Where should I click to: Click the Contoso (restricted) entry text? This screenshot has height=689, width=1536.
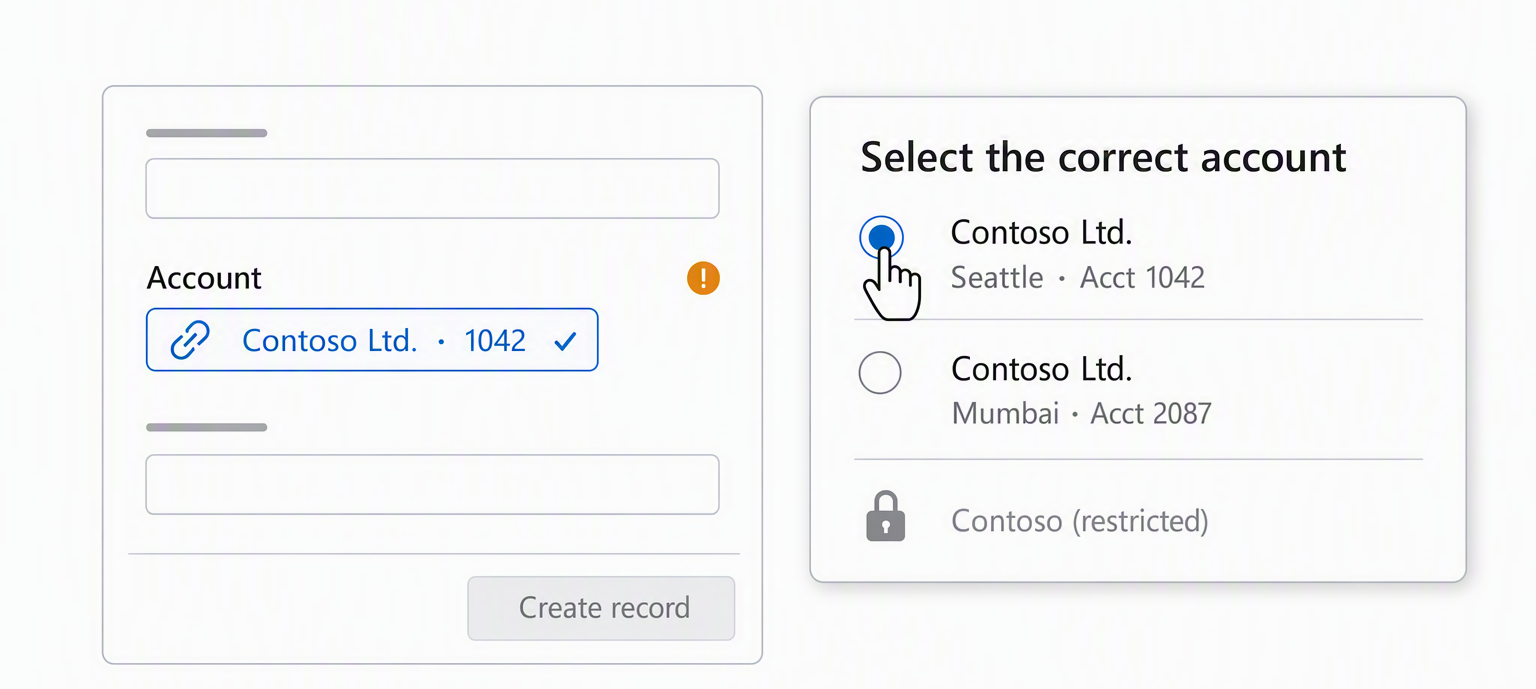(1080, 521)
